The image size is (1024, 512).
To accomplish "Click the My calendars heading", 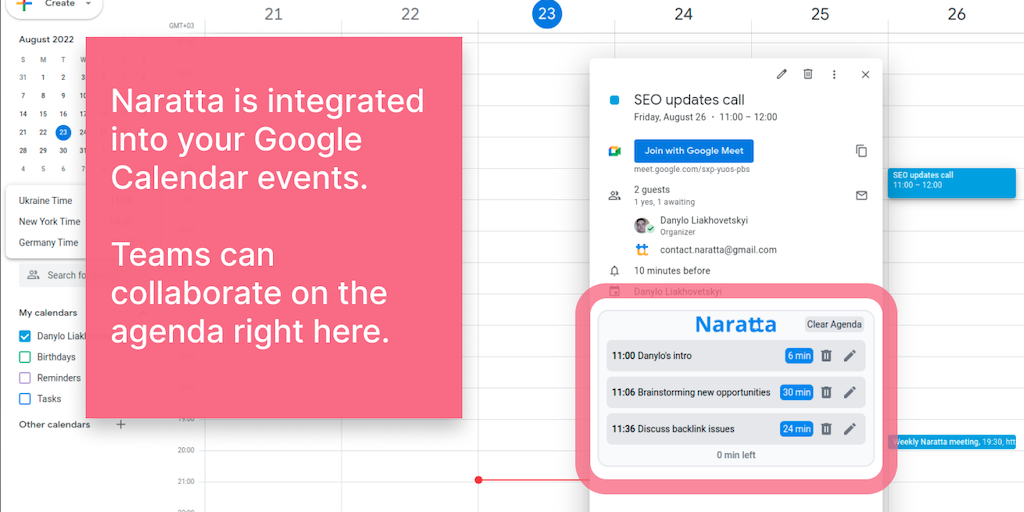I will coord(48,313).
